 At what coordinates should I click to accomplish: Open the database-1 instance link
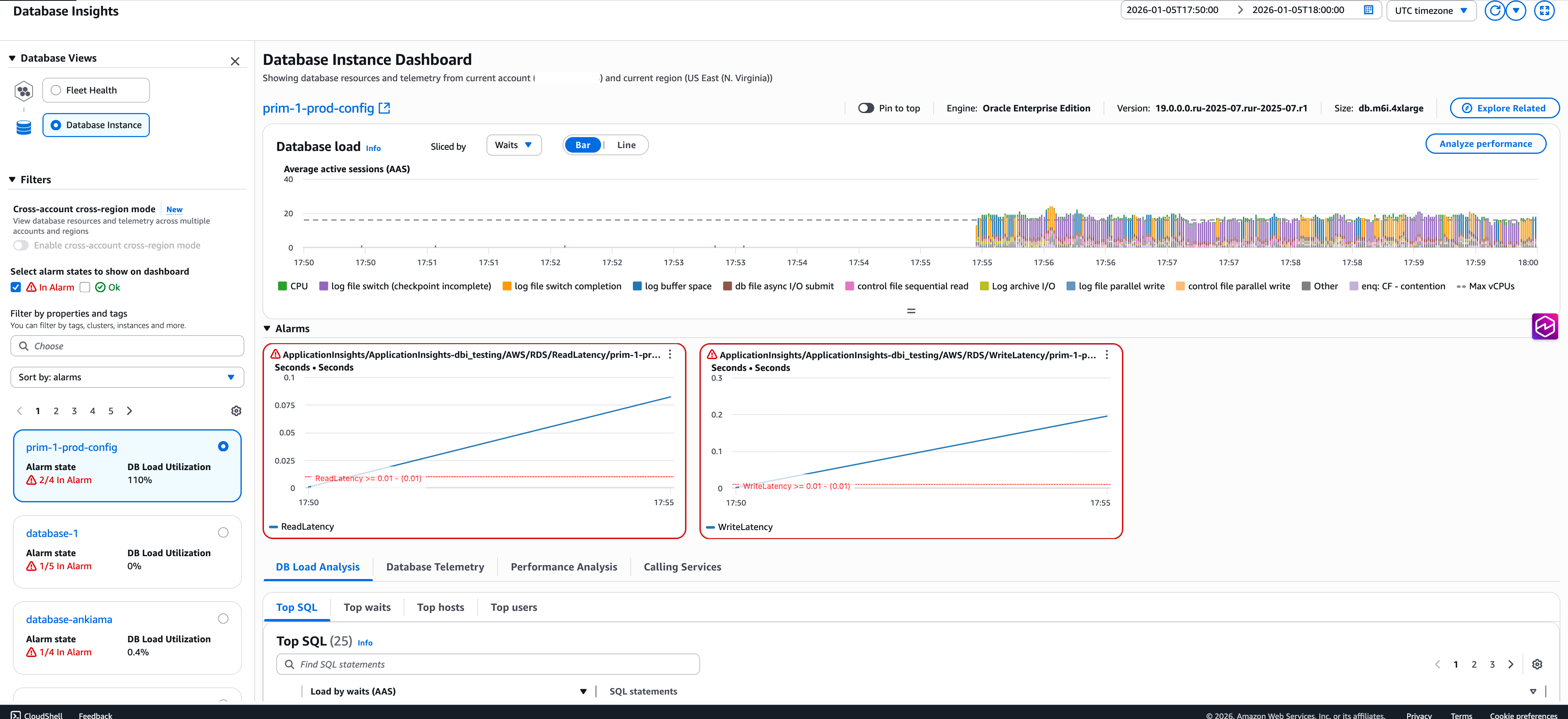[x=52, y=533]
